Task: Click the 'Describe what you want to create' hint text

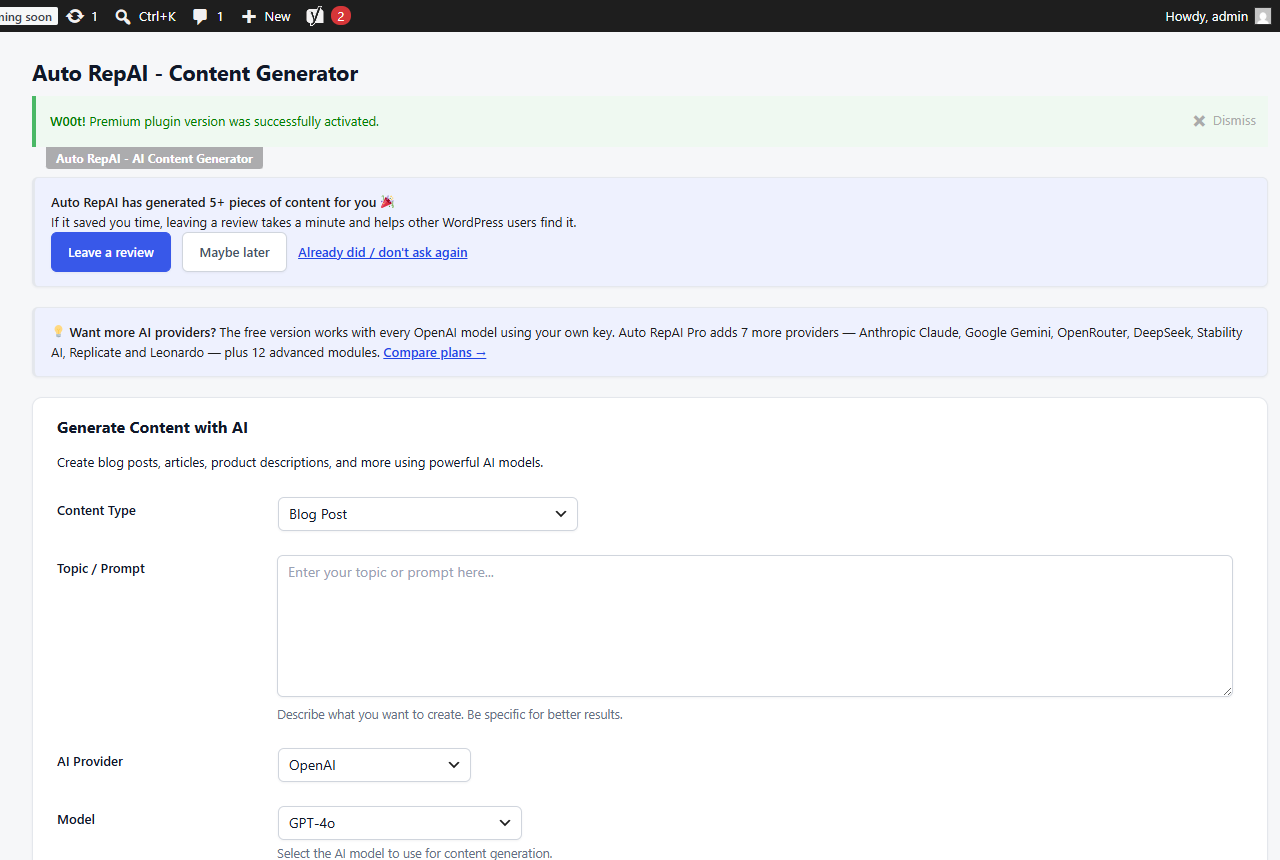Action: tap(450, 715)
